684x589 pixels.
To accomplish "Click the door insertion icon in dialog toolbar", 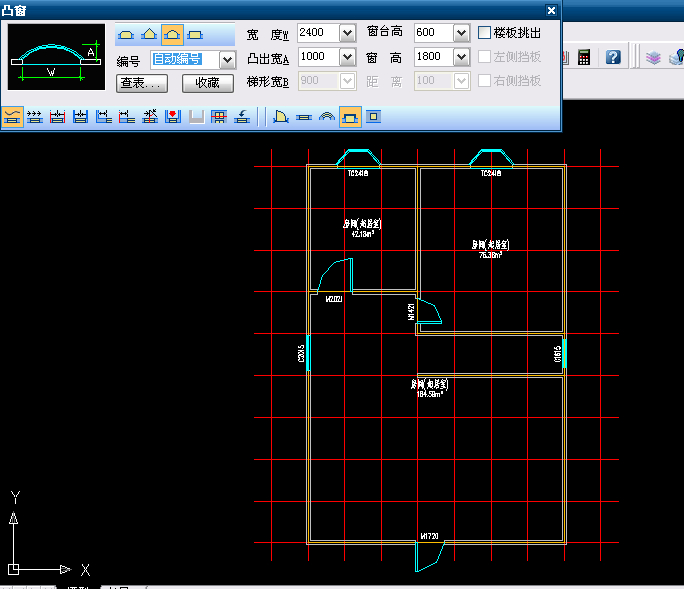I will (281, 117).
